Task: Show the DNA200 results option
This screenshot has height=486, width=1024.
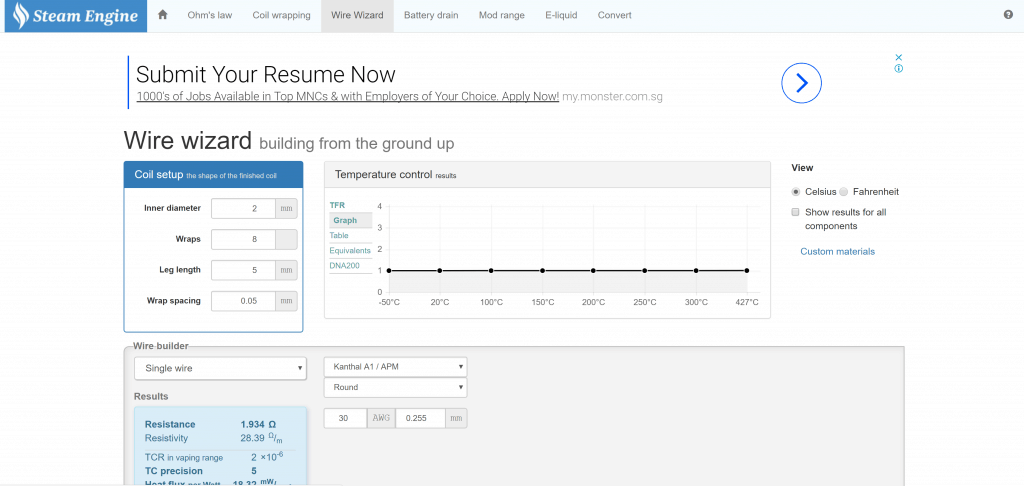Action: point(345,265)
